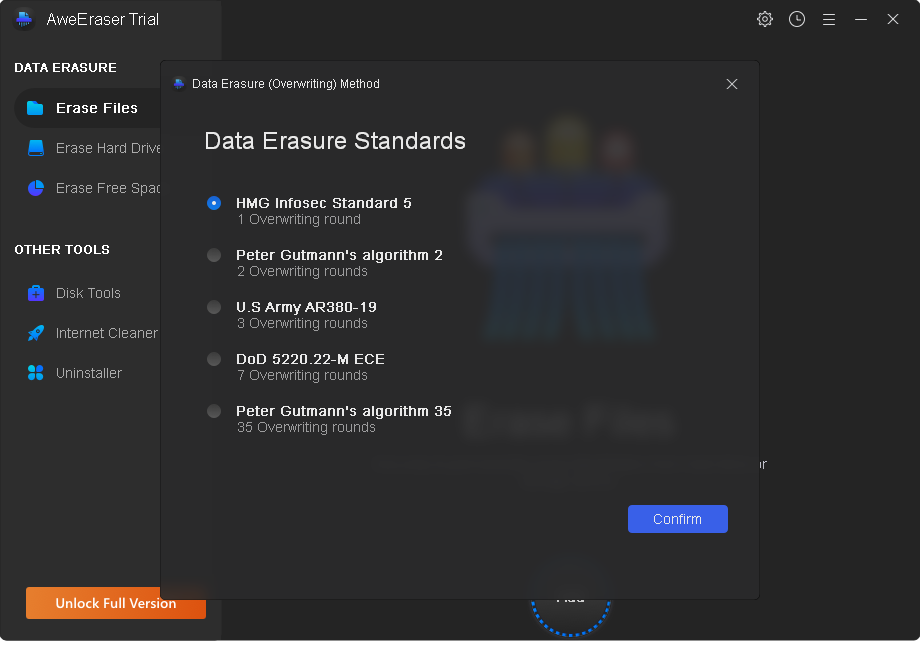
Task: Click Unlock Full Version button
Action: click(116, 603)
